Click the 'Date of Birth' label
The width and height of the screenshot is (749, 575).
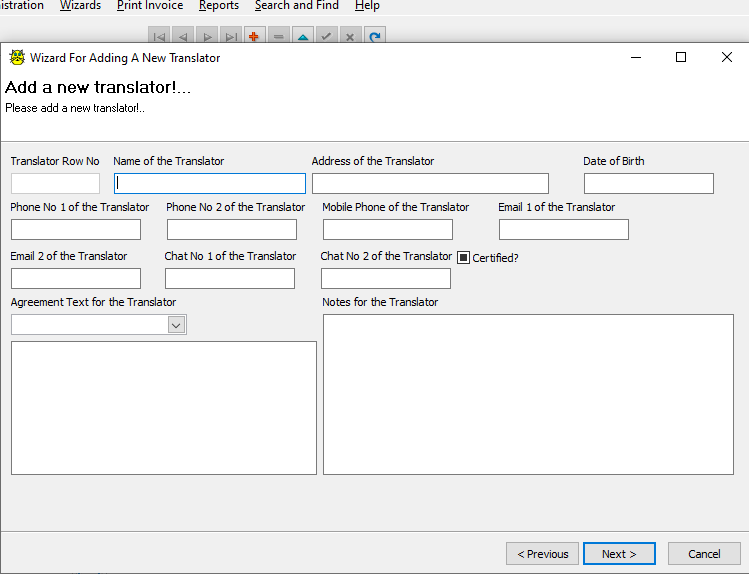click(x=614, y=161)
